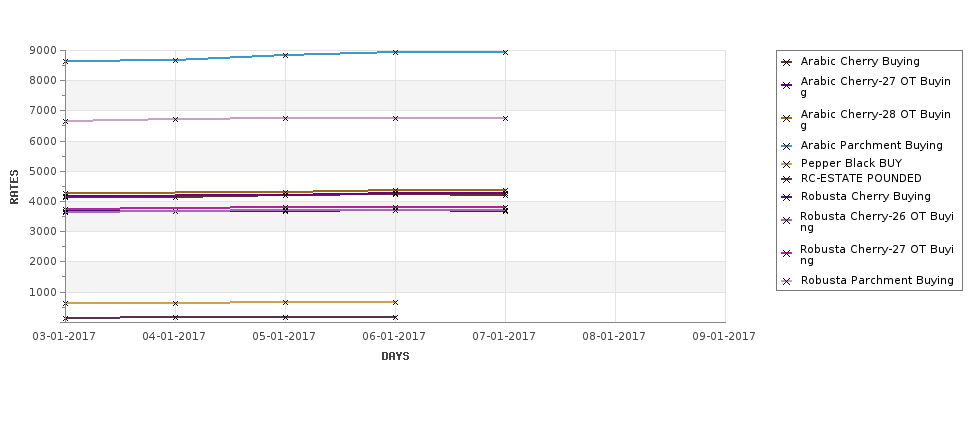
Task: Click Arabic Cherry-27 OT Buying legend marker
Action: 787,85
